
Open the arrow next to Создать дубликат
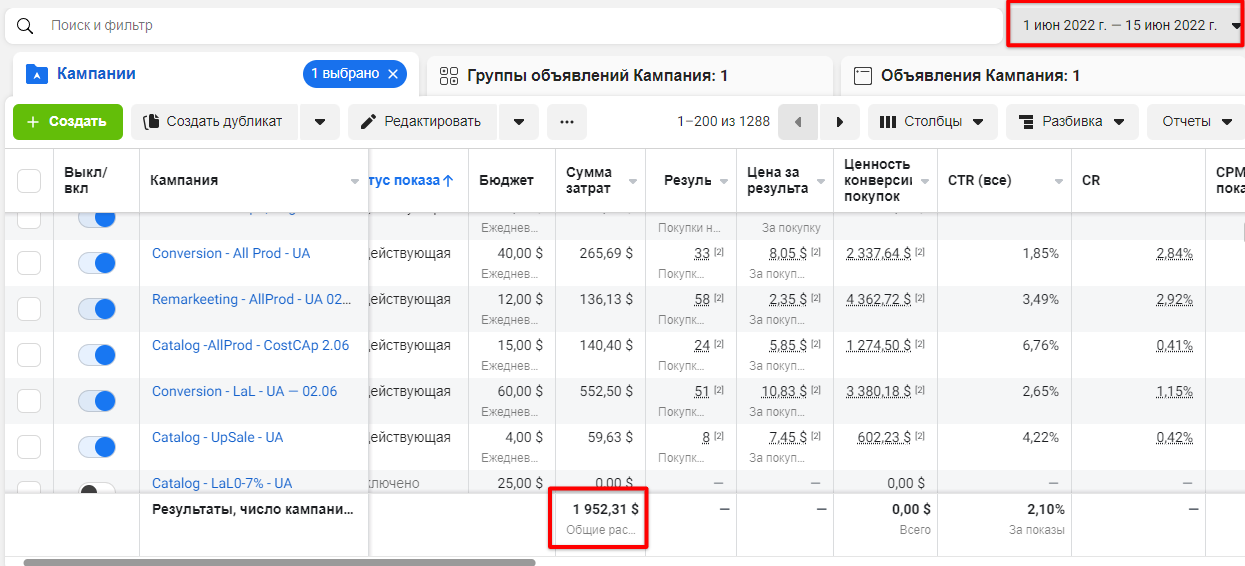coord(320,122)
